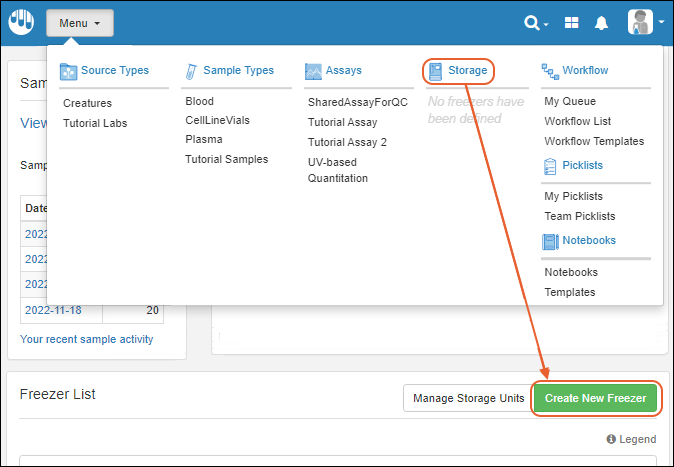
Task: Go to Team Picklists
Action: pyautogui.click(x=579, y=216)
